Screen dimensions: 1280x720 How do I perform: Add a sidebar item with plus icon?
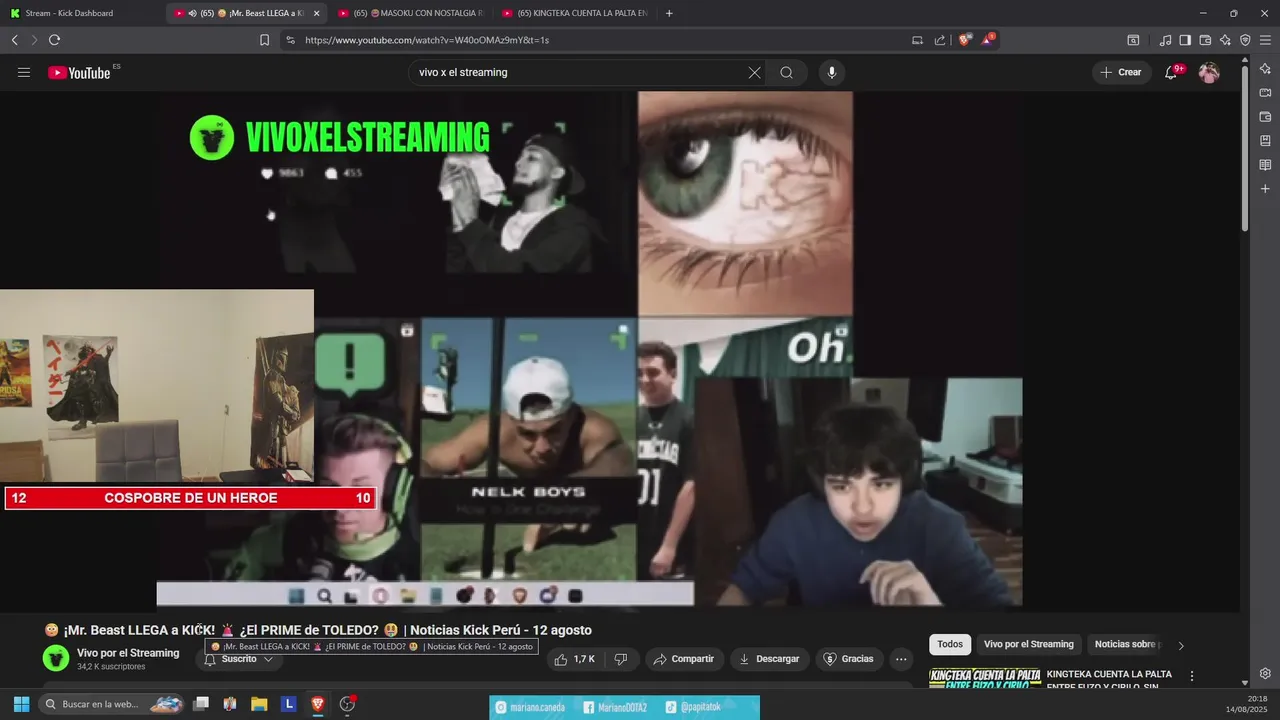(x=1265, y=189)
